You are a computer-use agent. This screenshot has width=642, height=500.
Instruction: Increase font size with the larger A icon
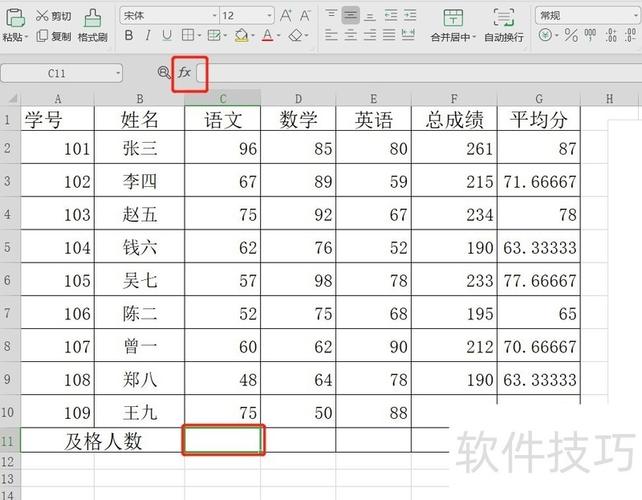[x=286, y=16]
